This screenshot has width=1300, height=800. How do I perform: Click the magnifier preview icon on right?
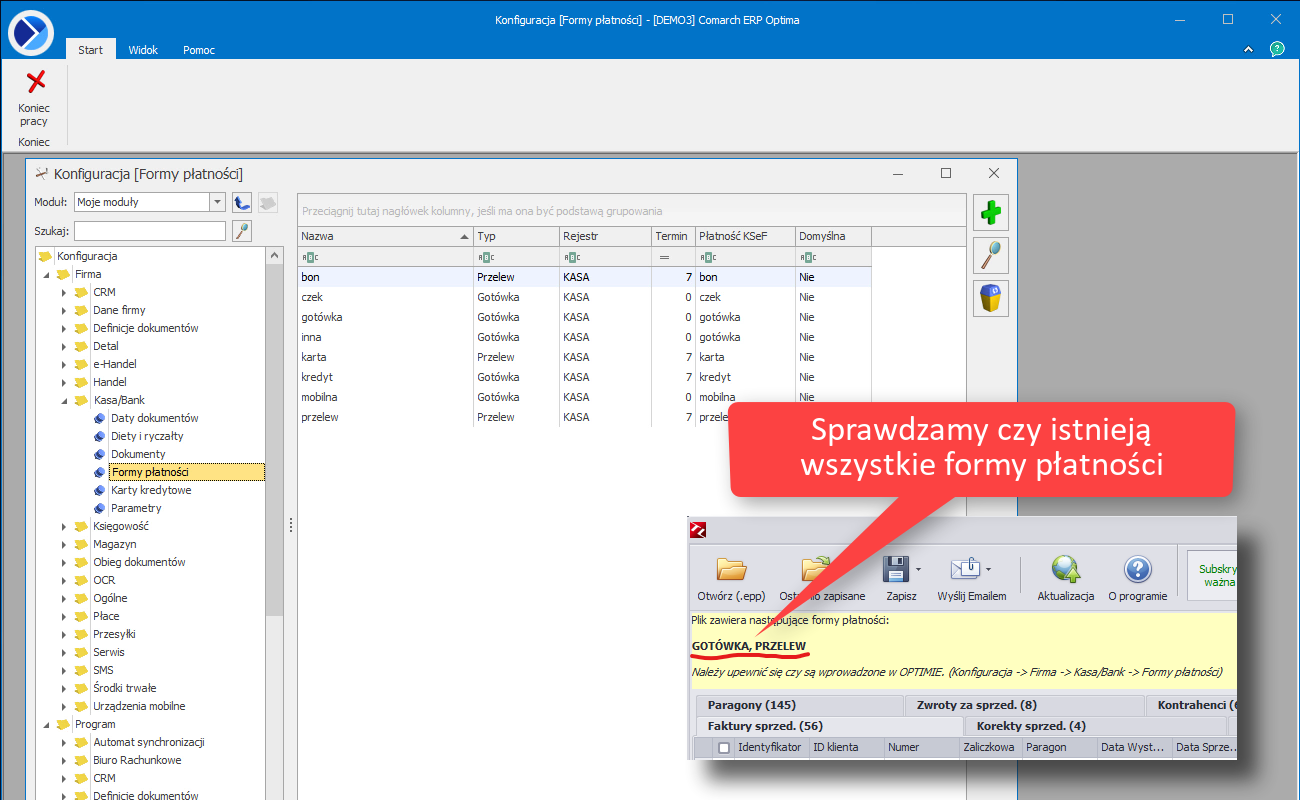[990, 255]
